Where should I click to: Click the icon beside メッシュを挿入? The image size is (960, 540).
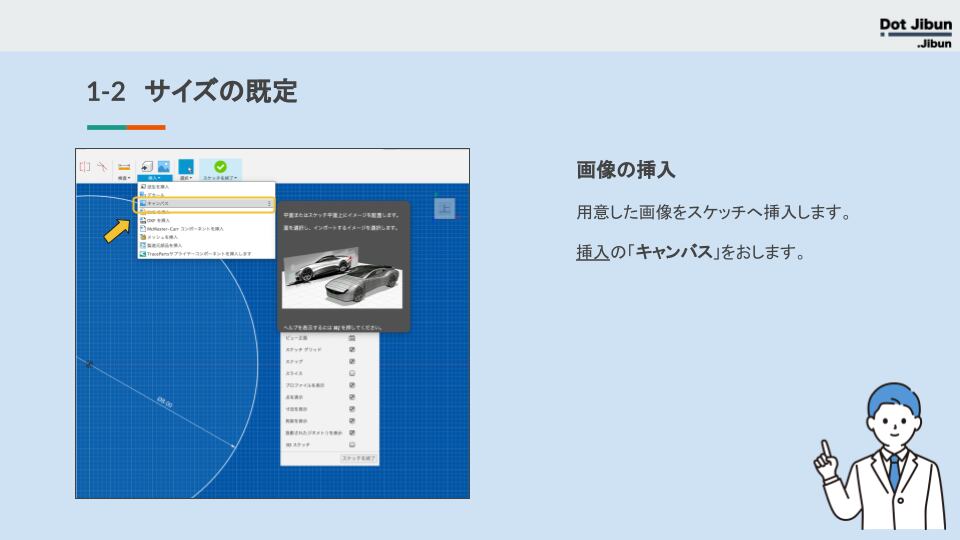click(143, 237)
